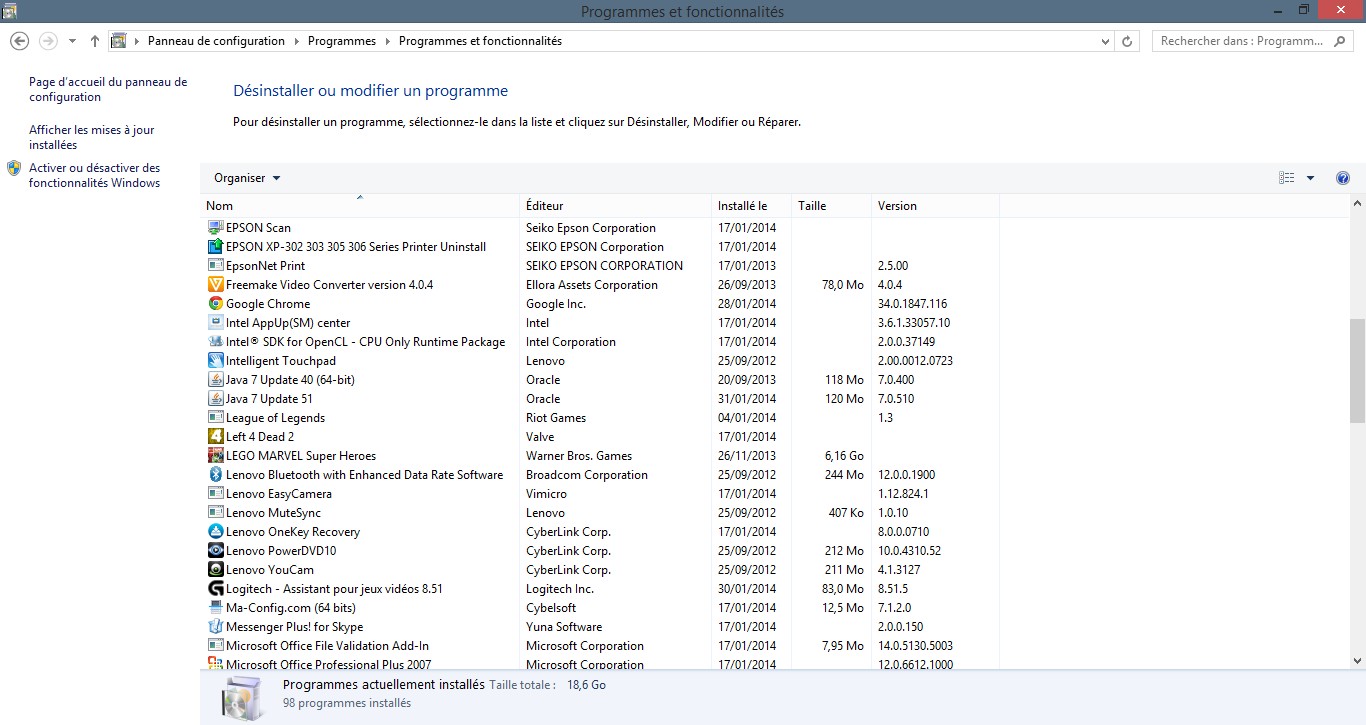The height and width of the screenshot is (725, 1366).
Task: Click the 12.0.0.1900 version cell
Action: point(906,475)
